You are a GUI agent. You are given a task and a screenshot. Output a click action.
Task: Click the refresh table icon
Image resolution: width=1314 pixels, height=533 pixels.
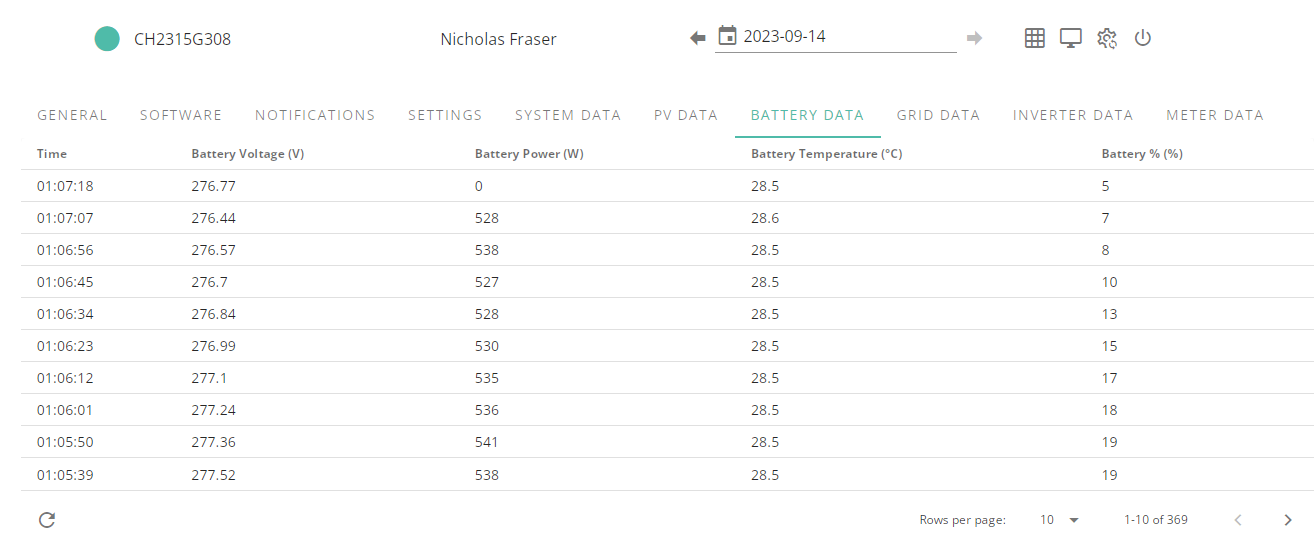tap(47, 519)
